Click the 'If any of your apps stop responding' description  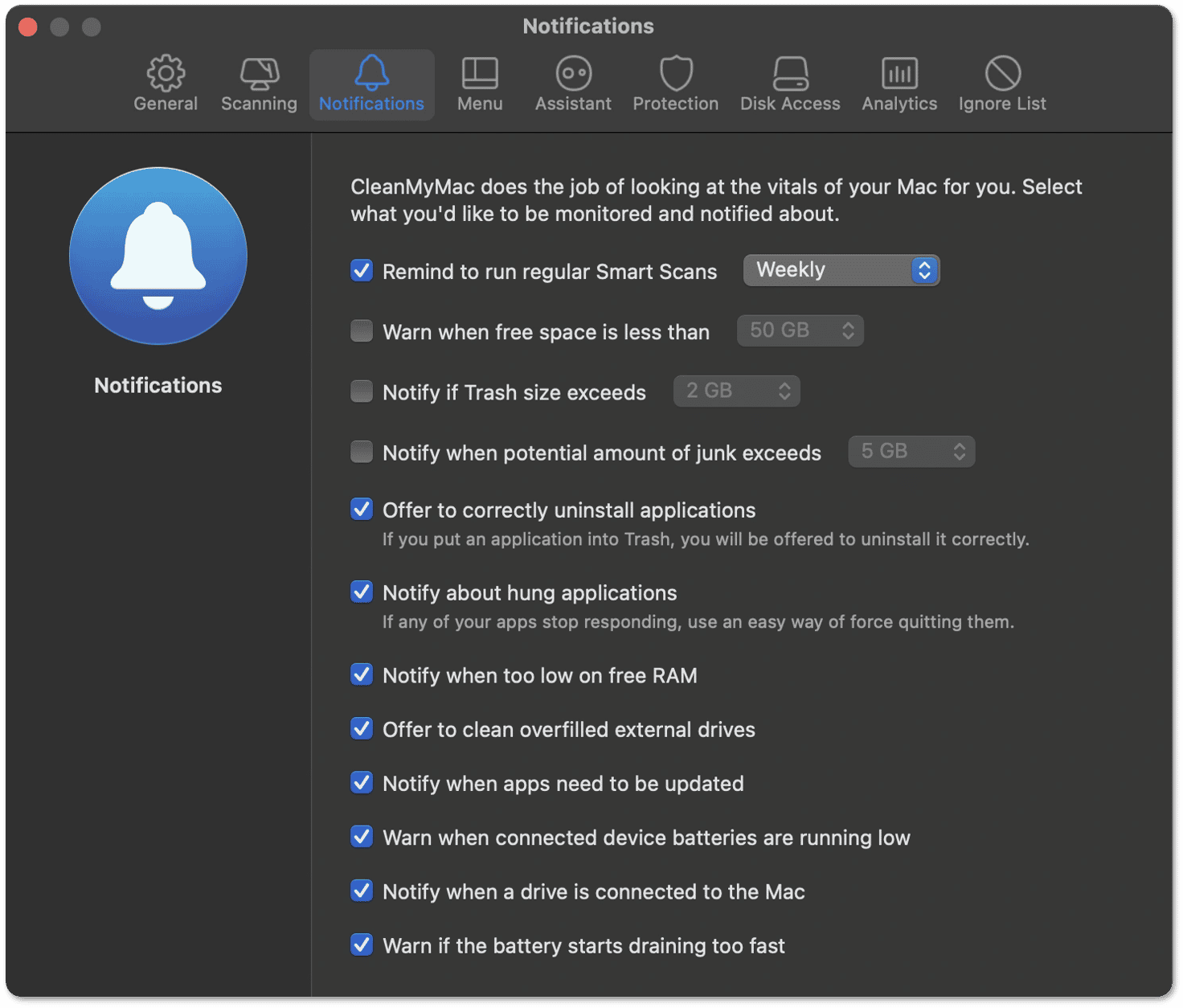pos(698,622)
